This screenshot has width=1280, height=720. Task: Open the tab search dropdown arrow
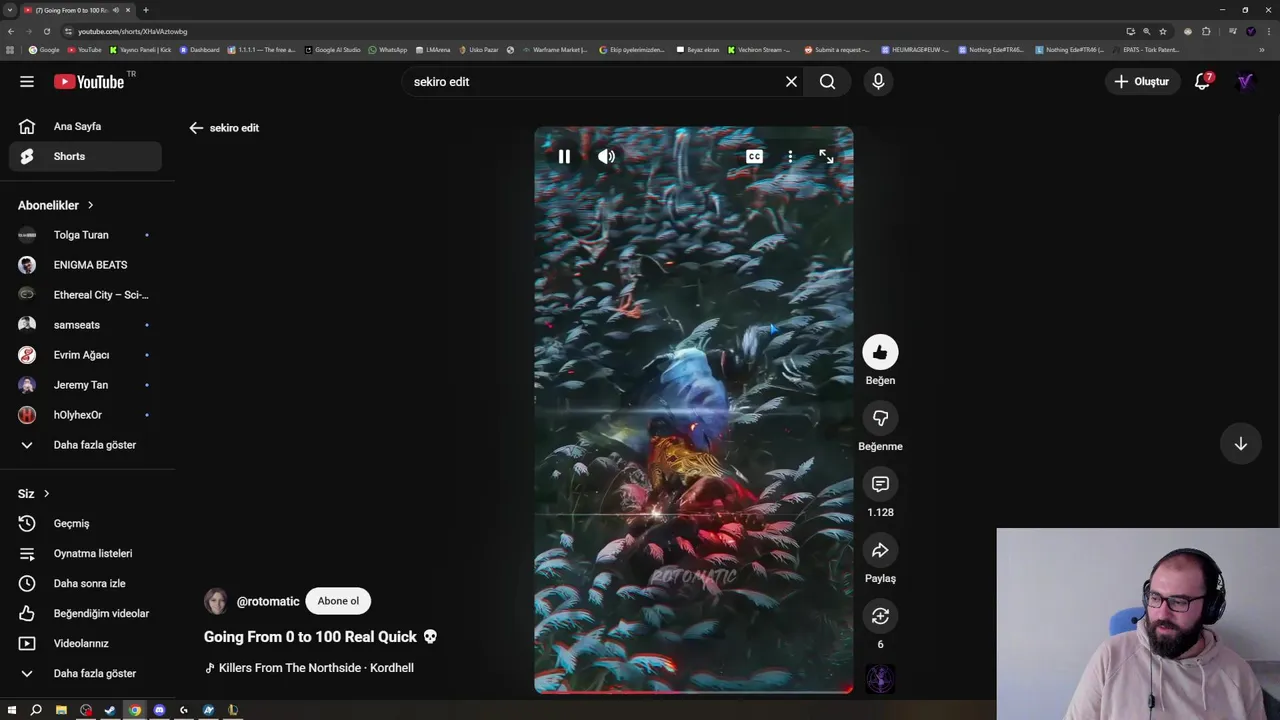tap(10, 10)
